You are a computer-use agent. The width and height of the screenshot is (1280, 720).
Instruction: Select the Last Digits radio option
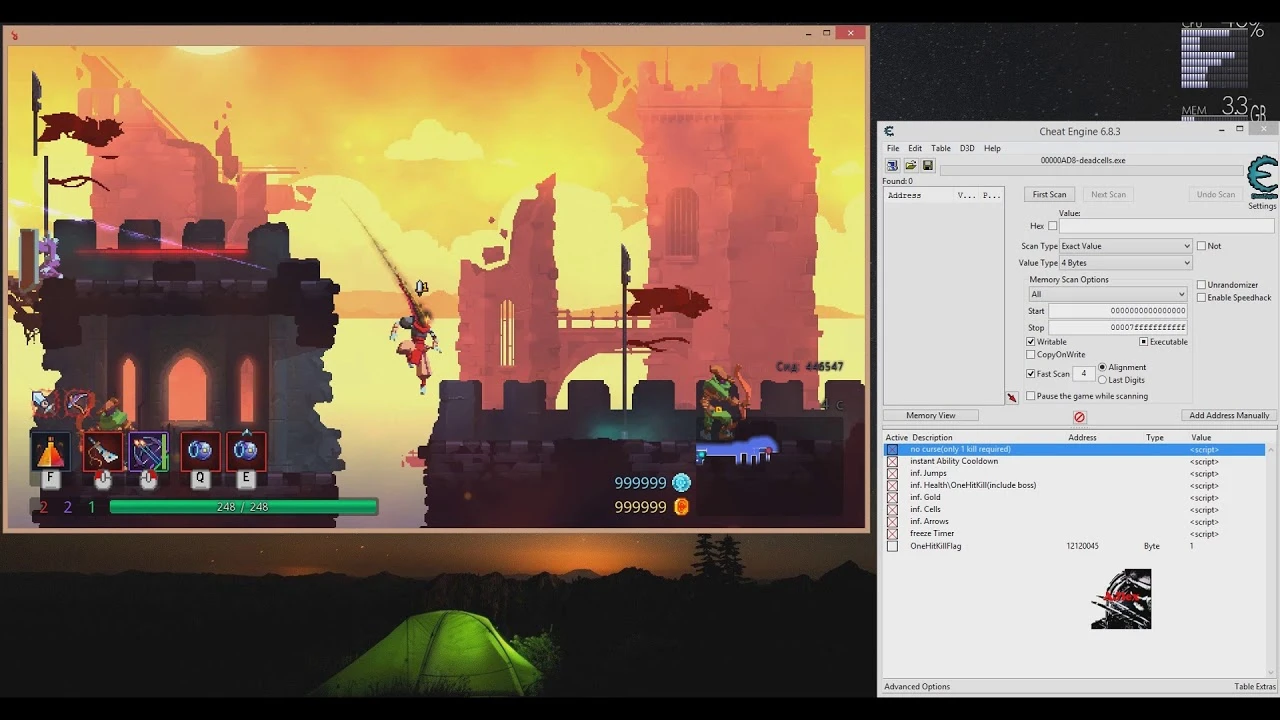click(1102, 380)
